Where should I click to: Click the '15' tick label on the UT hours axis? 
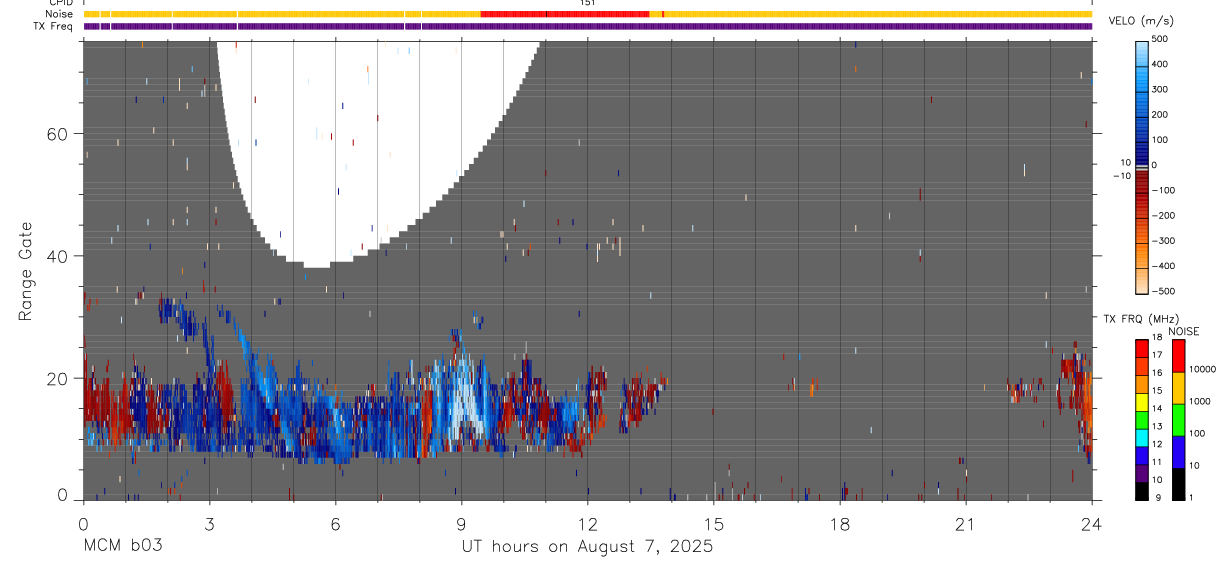pos(713,524)
